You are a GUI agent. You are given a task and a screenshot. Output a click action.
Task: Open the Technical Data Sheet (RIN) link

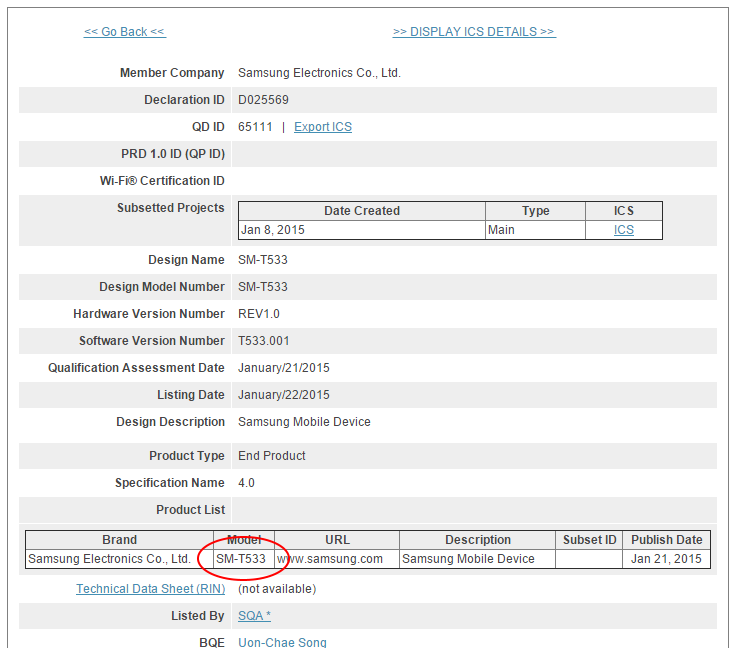[x=151, y=589]
